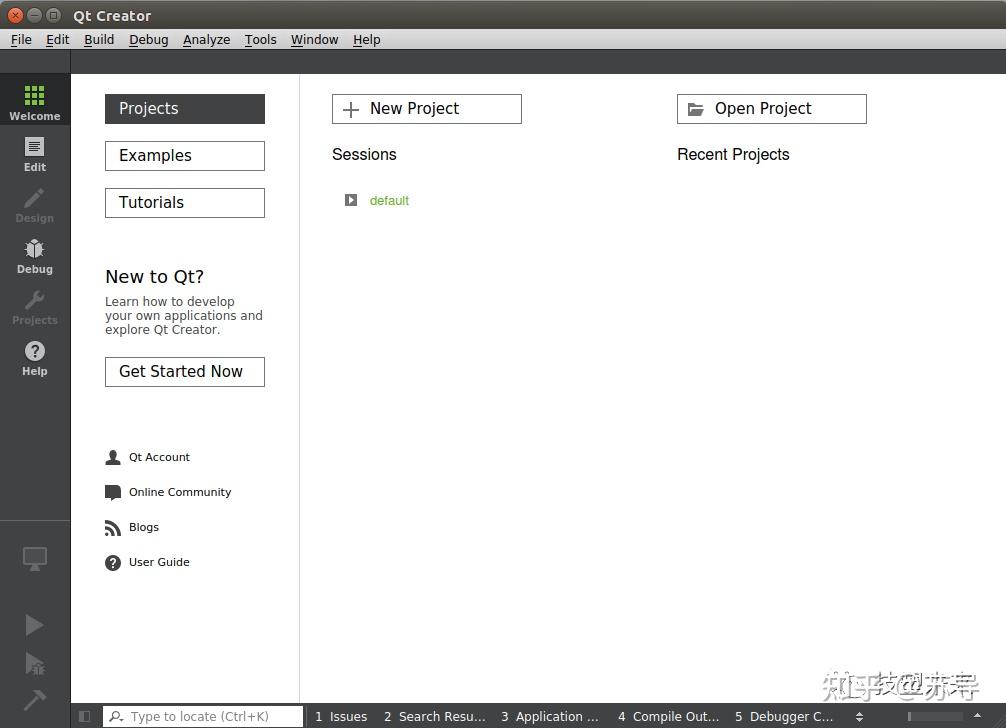The height and width of the screenshot is (728, 1006).
Task: Click the Qt Account person icon
Action: tap(113, 457)
